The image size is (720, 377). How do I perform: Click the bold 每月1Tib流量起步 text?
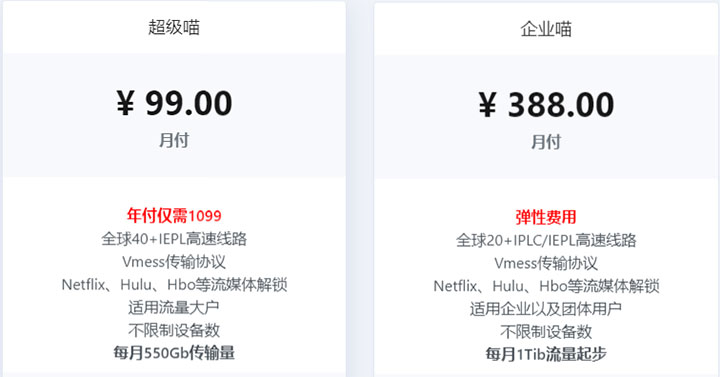tap(546, 354)
